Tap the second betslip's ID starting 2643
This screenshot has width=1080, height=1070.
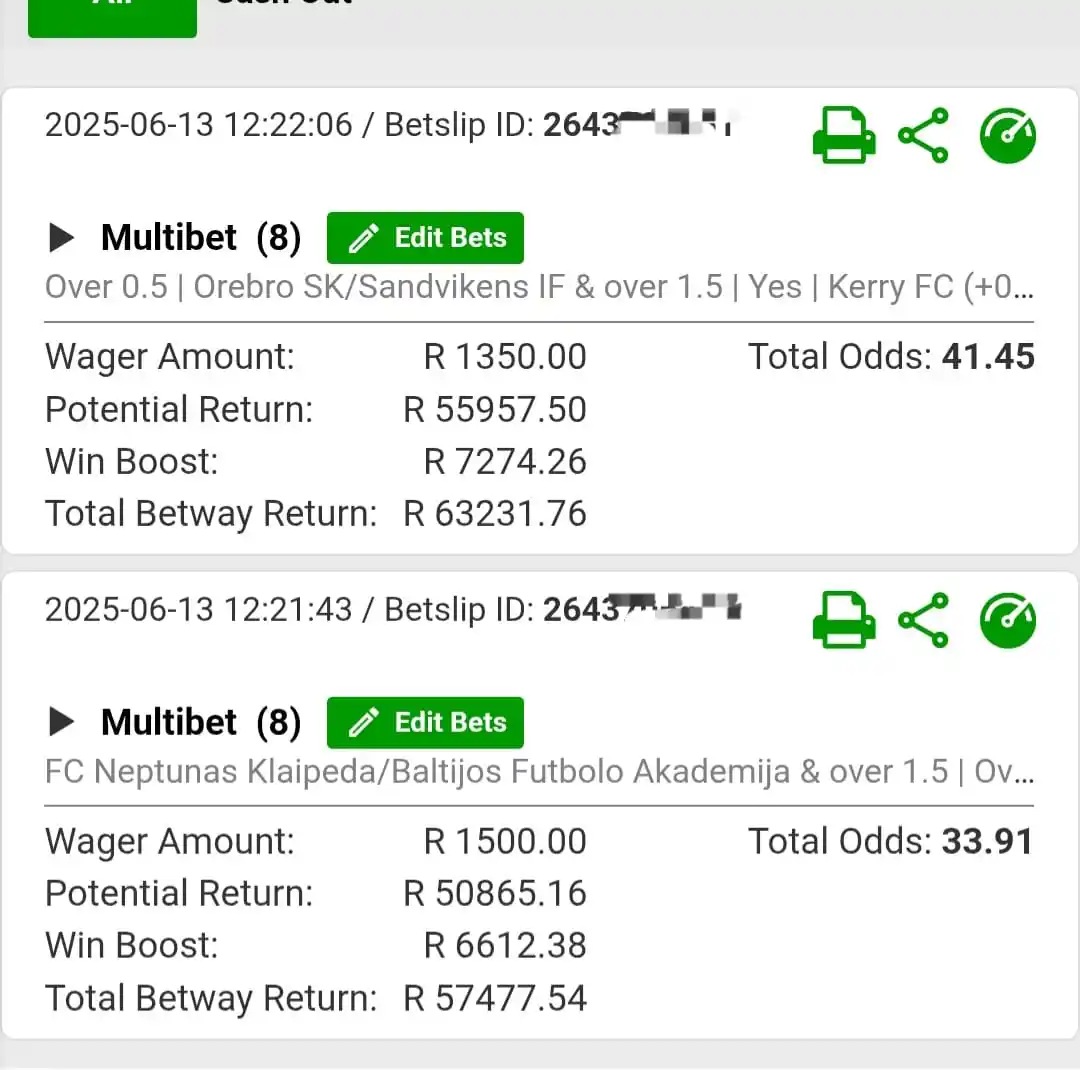(642, 609)
